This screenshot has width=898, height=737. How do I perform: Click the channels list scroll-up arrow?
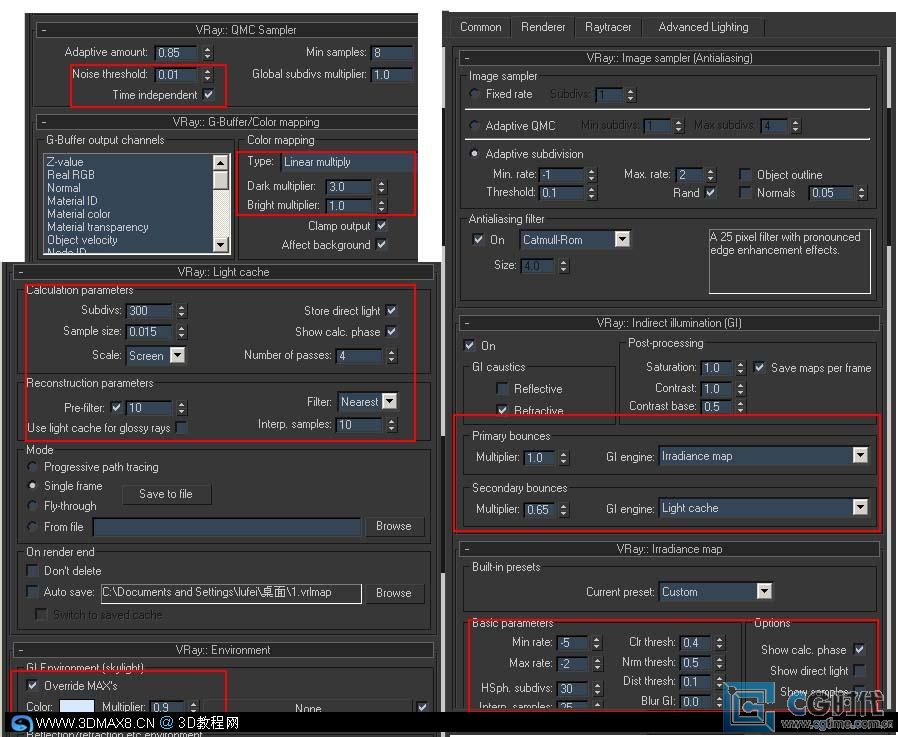coord(220,163)
